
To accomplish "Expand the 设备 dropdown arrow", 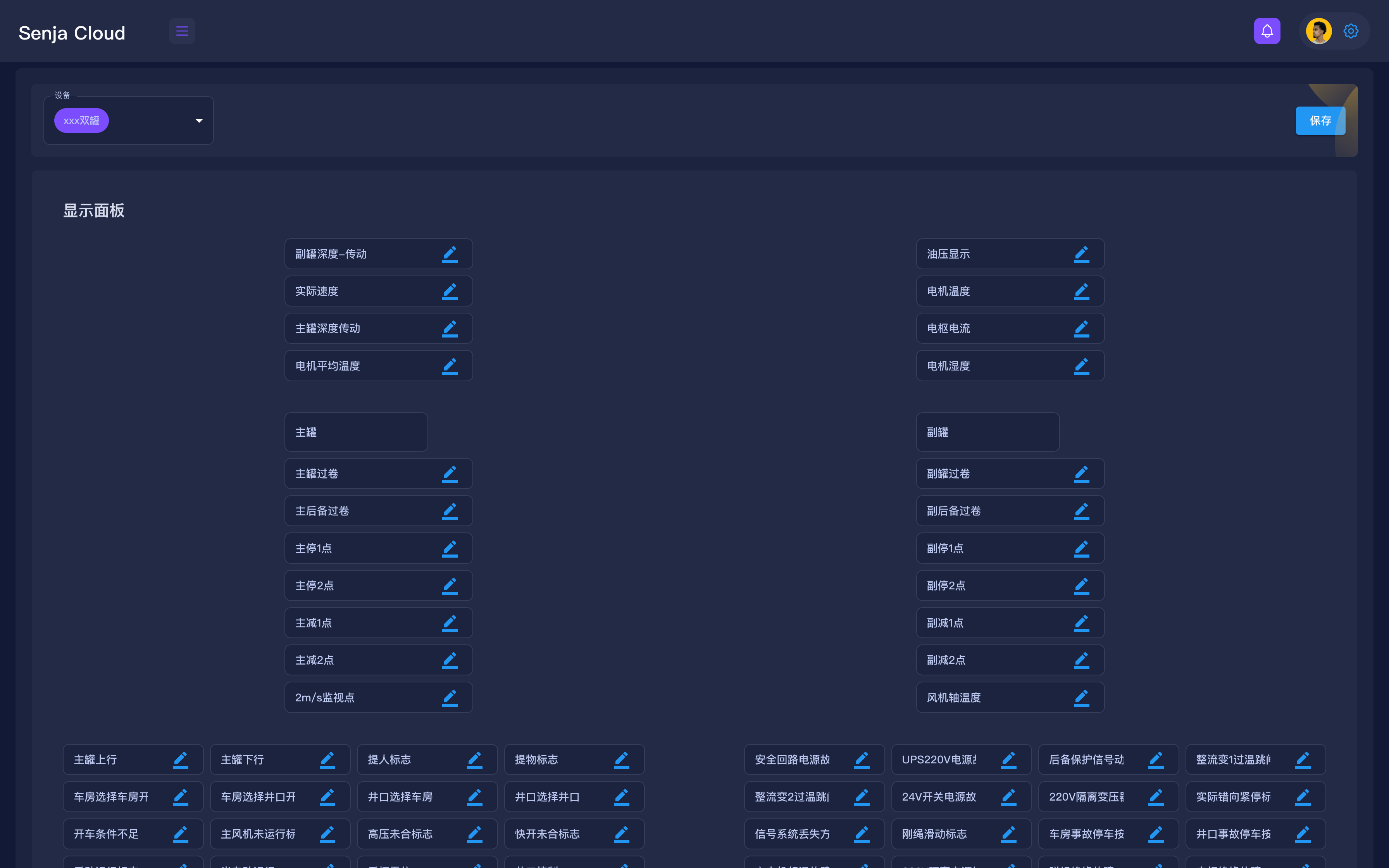I will click(x=199, y=121).
